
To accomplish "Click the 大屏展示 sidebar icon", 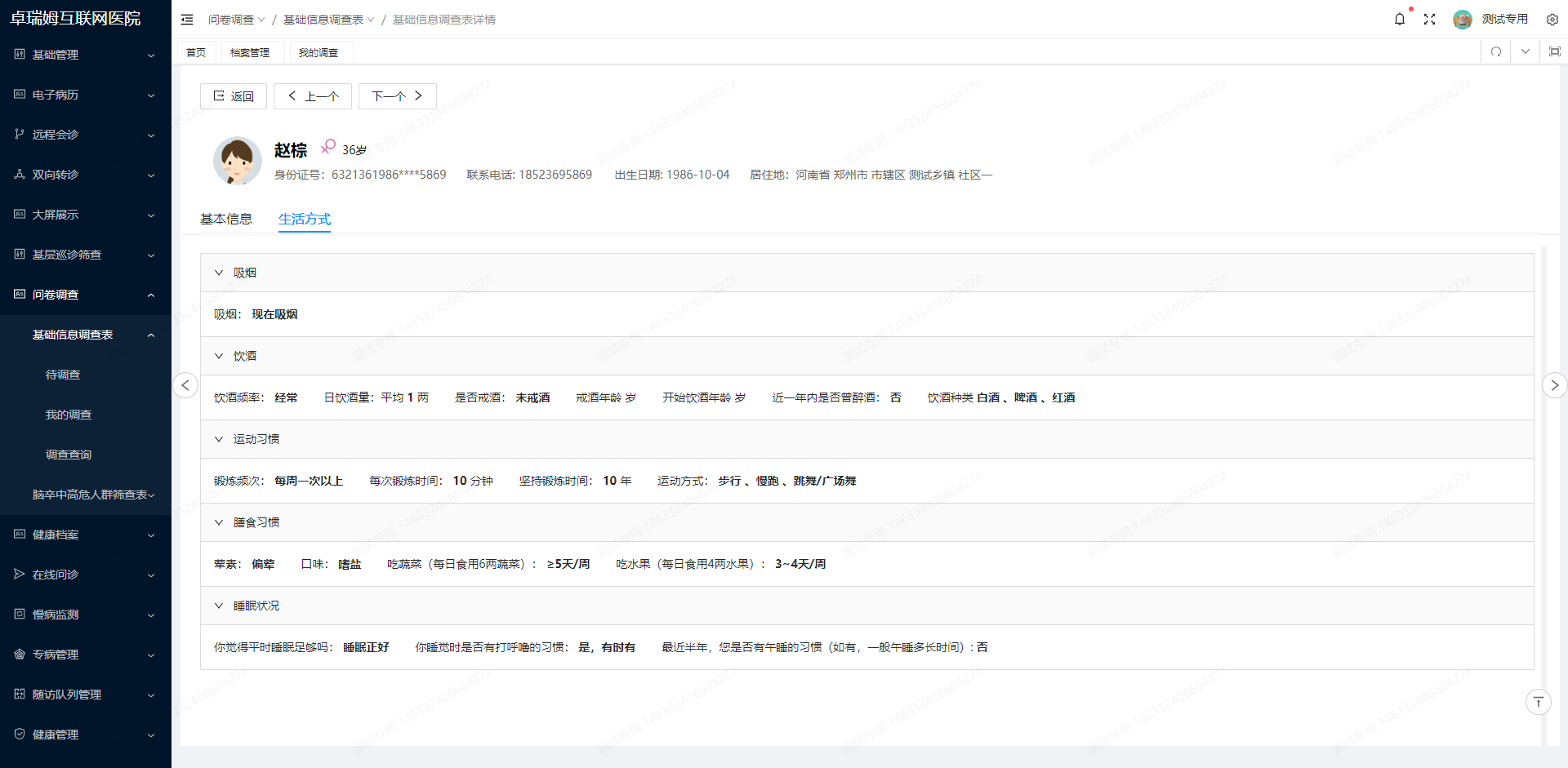I will click(20, 214).
